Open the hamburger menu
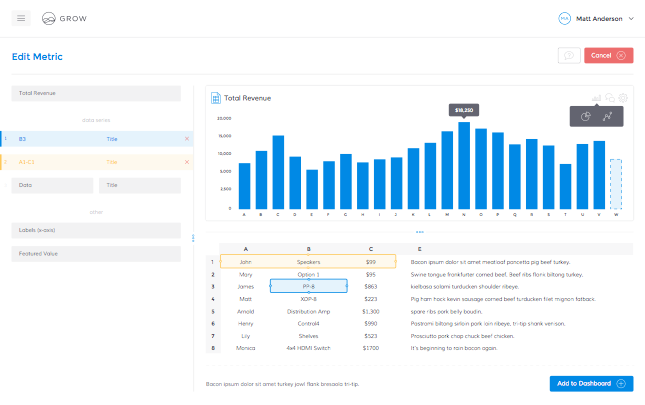The width and height of the screenshot is (645, 405). point(22,18)
